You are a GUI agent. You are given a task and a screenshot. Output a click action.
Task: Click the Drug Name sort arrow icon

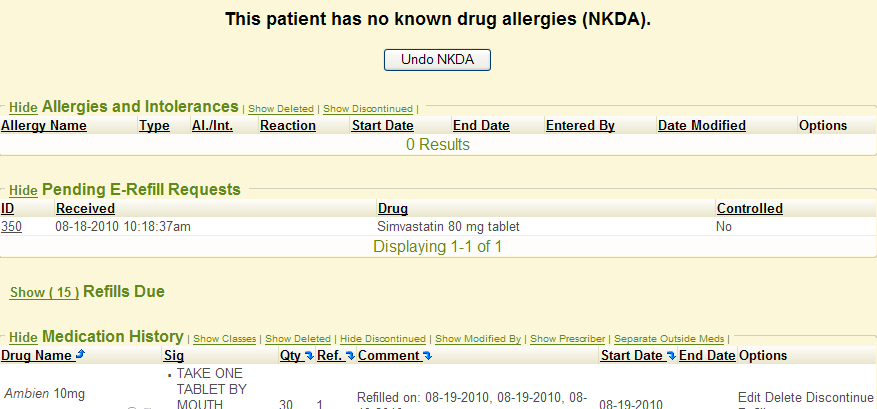(80, 355)
